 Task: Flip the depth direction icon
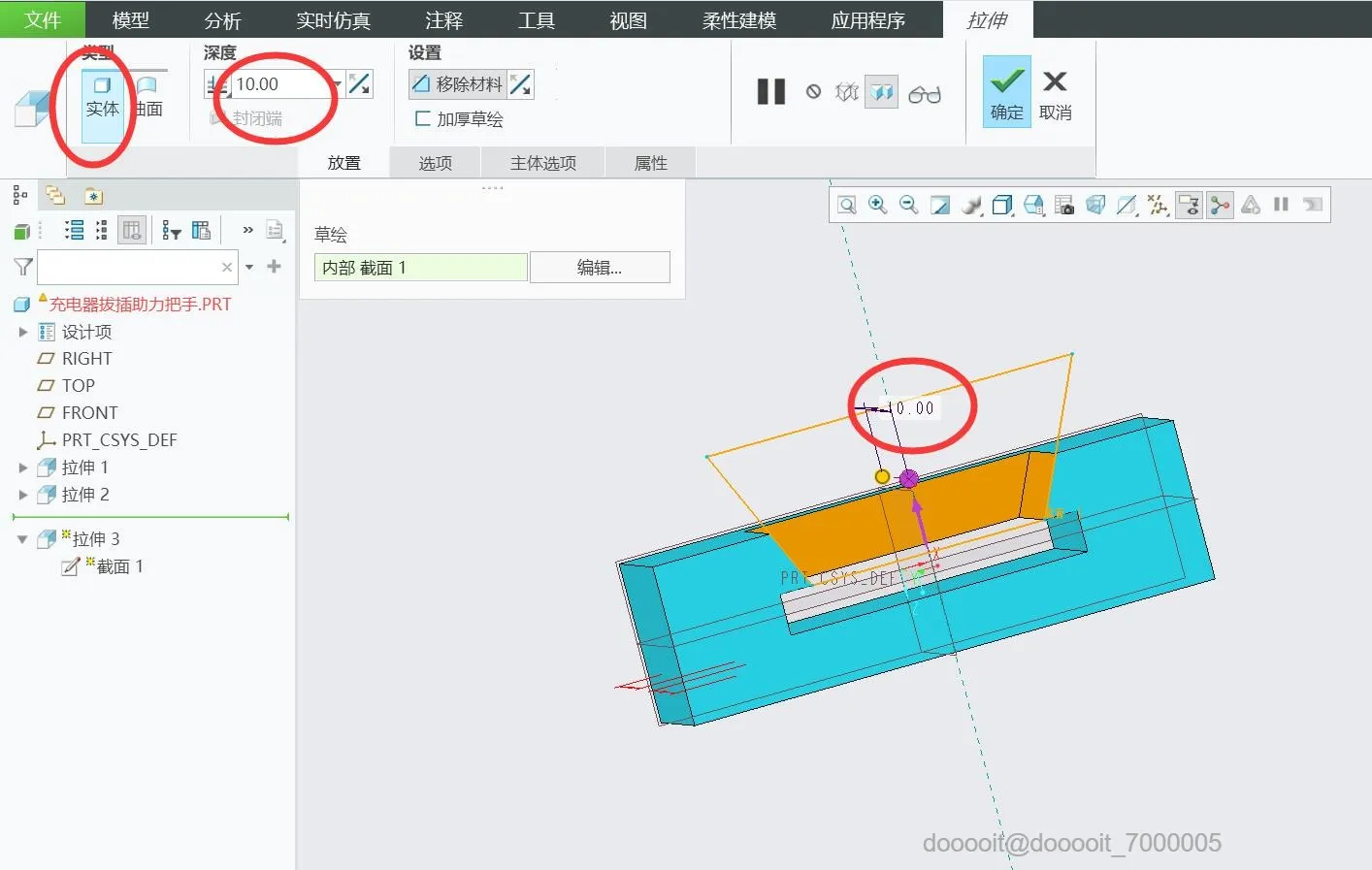click(x=359, y=84)
